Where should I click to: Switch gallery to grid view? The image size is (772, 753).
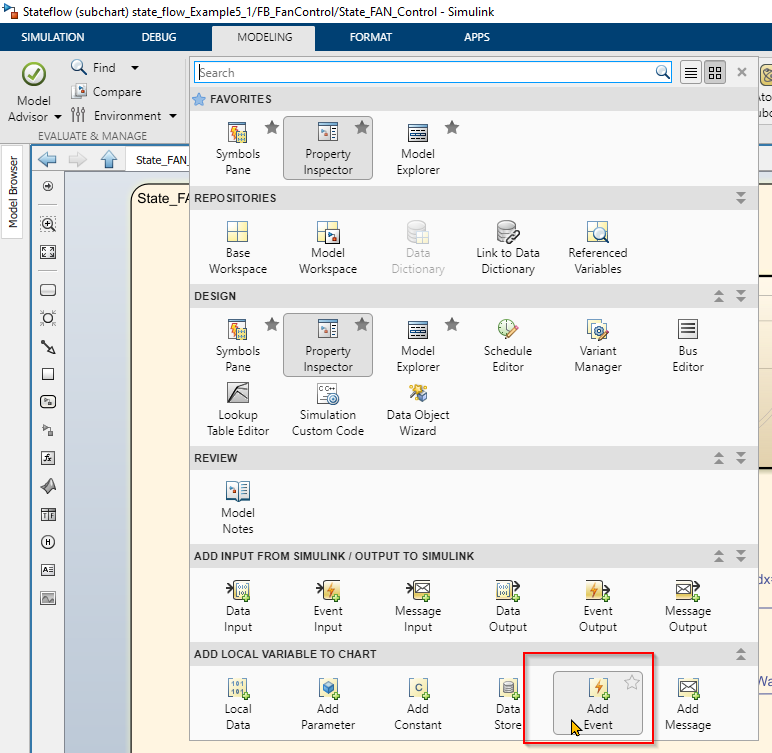coord(715,73)
